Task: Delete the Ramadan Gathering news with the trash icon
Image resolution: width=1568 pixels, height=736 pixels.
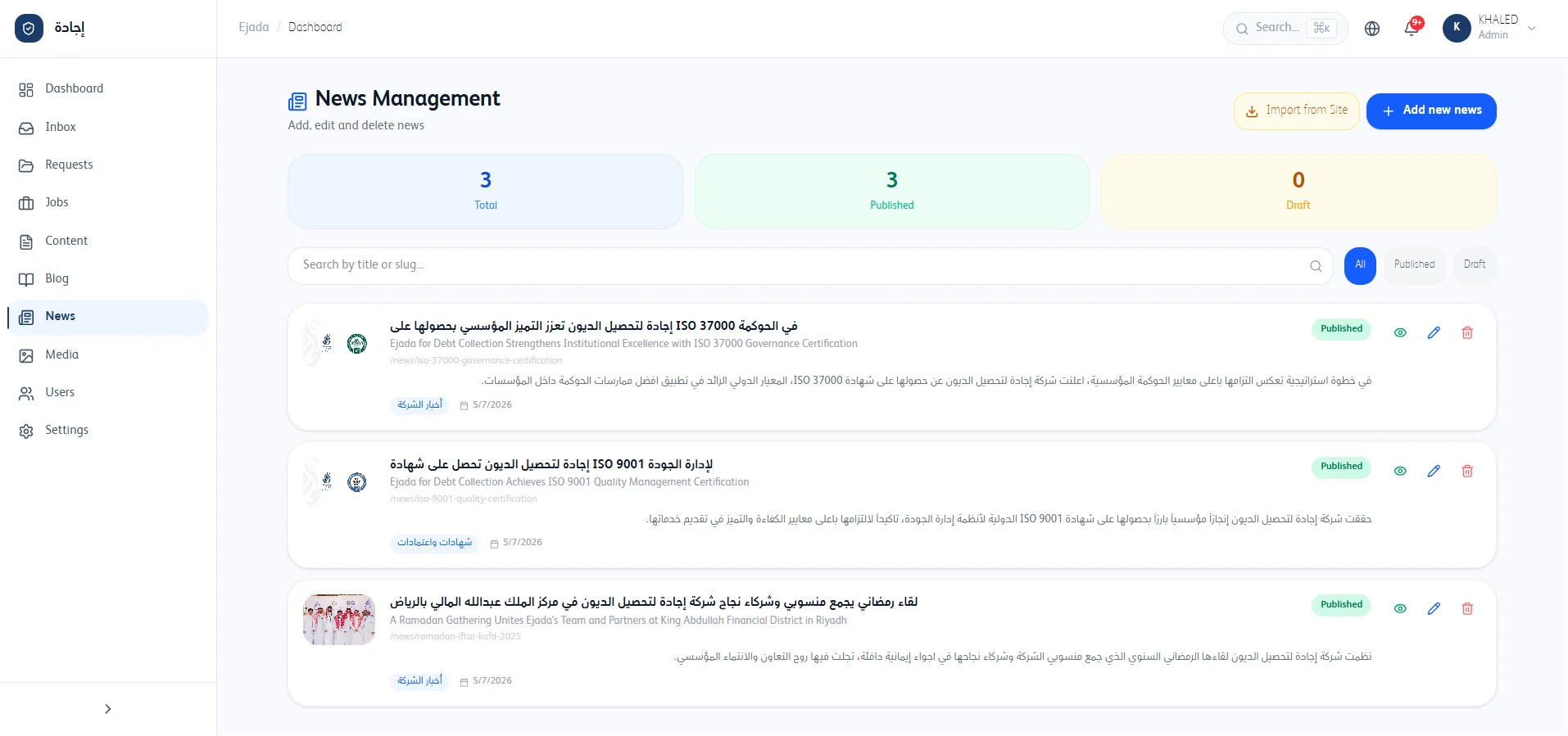Action: point(1467,608)
